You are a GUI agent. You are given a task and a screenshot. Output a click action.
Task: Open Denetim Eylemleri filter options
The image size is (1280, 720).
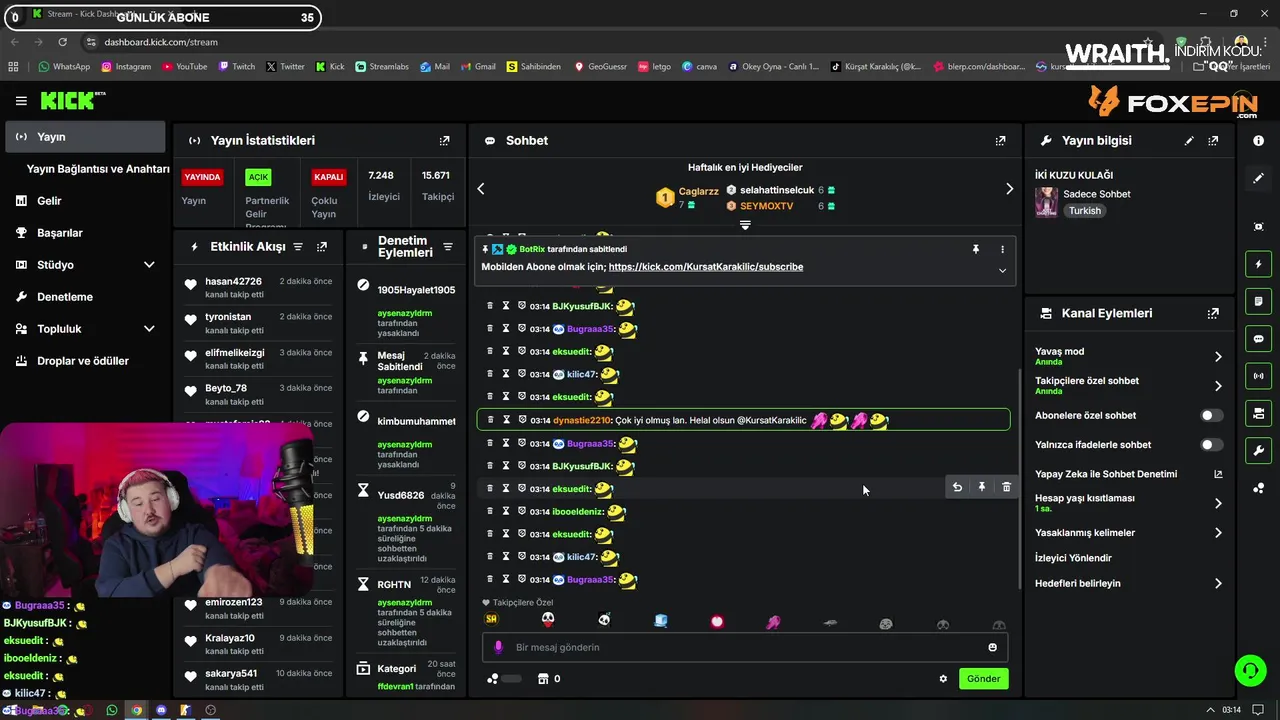coord(448,247)
